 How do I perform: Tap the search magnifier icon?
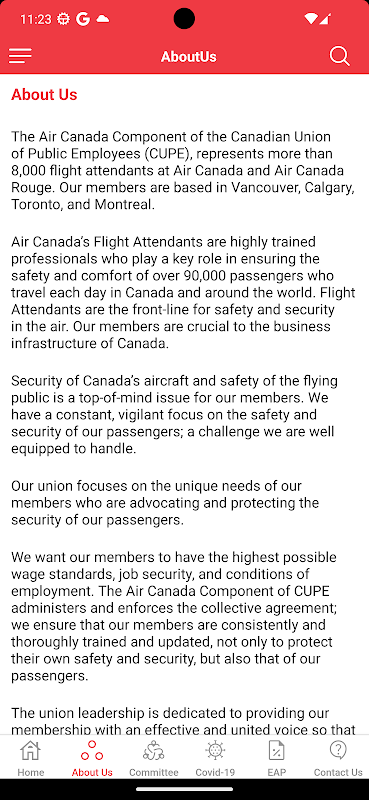[339, 56]
